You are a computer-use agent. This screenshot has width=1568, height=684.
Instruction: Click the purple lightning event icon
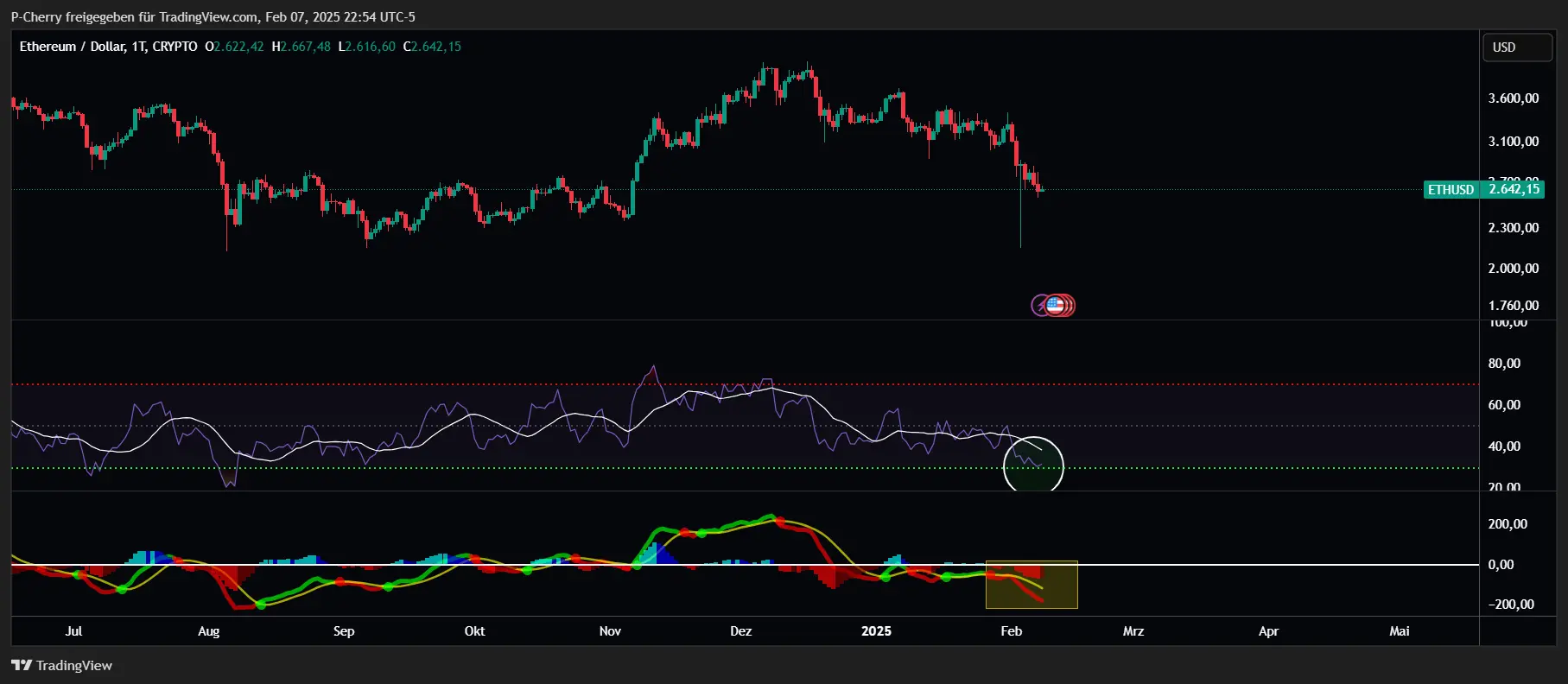(1039, 306)
